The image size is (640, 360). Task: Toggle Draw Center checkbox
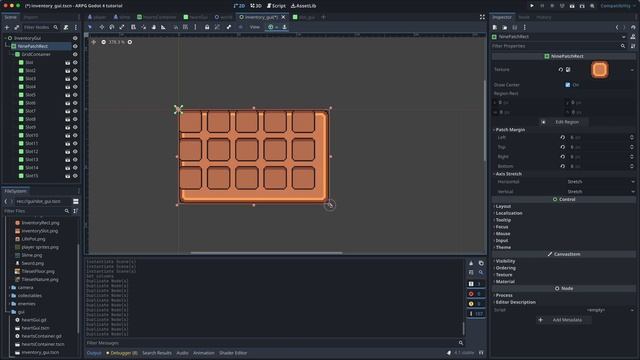point(568,85)
